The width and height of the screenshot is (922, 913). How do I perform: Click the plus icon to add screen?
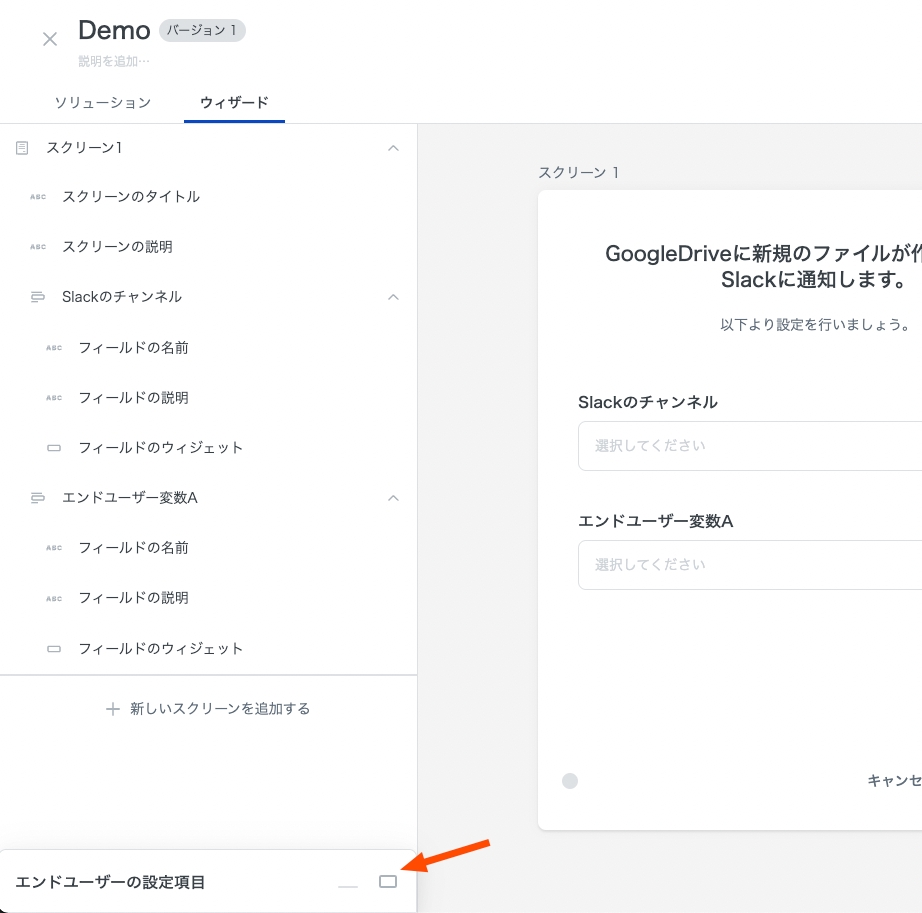tap(113, 709)
